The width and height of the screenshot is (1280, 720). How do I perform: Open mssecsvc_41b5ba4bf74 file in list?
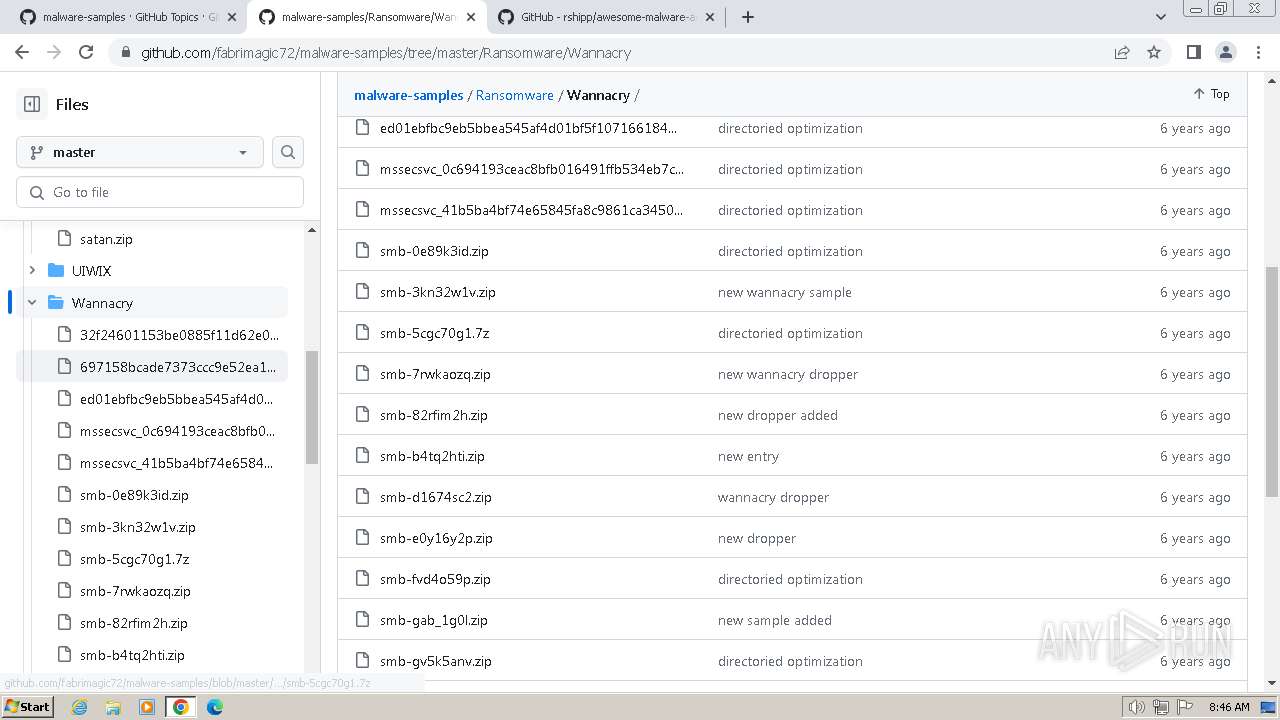point(532,210)
